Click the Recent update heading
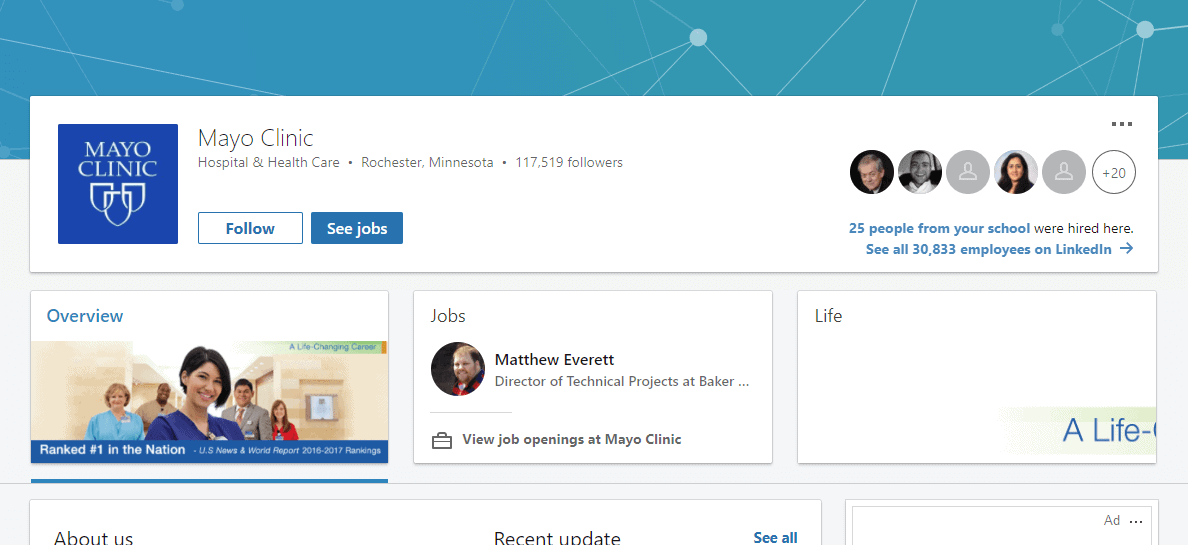Image resolution: width=1188 pixels, height=545 pixels. (x=558, y=537)
